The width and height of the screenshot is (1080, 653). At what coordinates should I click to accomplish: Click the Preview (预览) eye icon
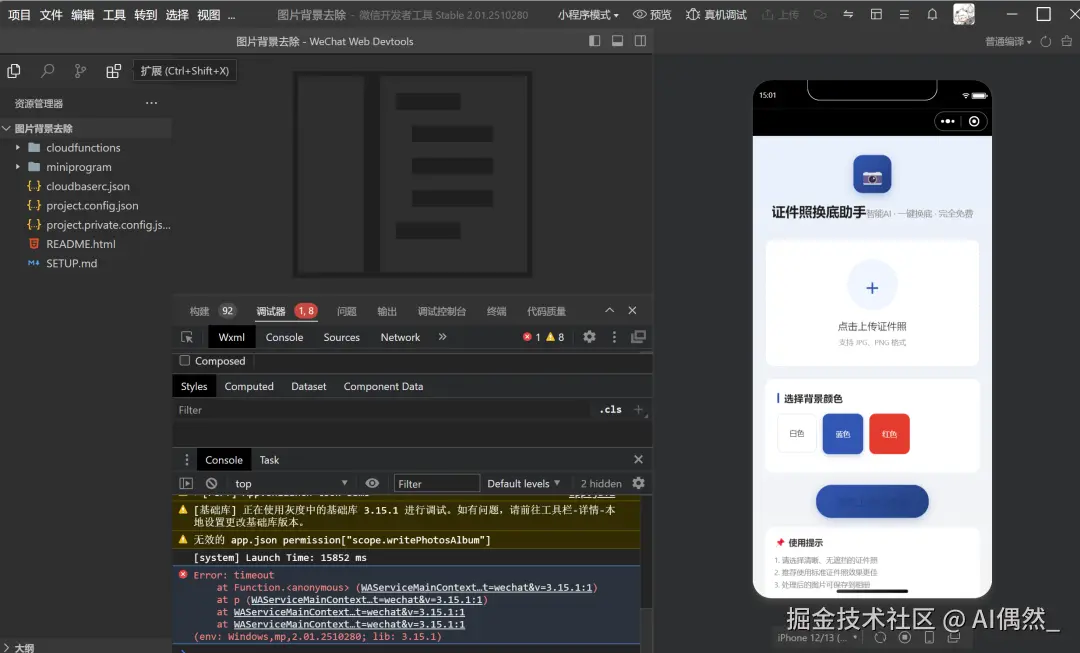tap(640, 14)
